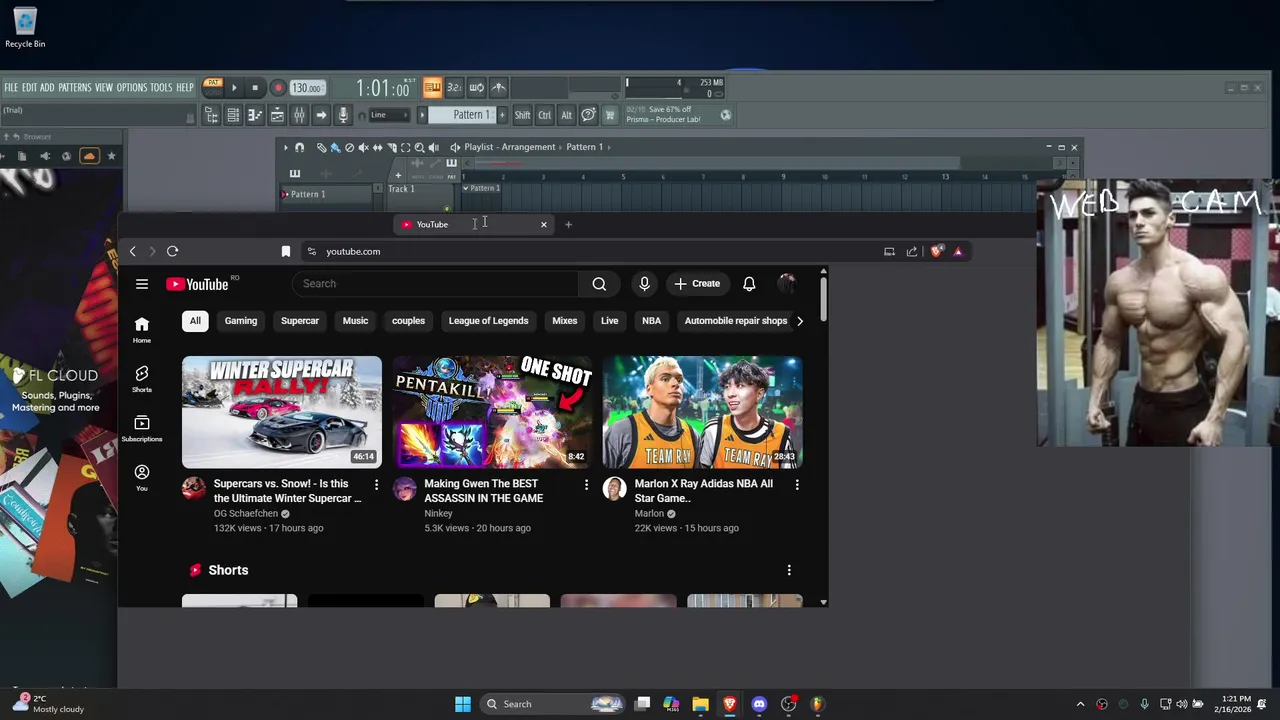Image resolution: width=1280 pixels, height=720 pixels.
Task: Open the Winter Supercar Rally video thumbnail
Action: [282, 412]
